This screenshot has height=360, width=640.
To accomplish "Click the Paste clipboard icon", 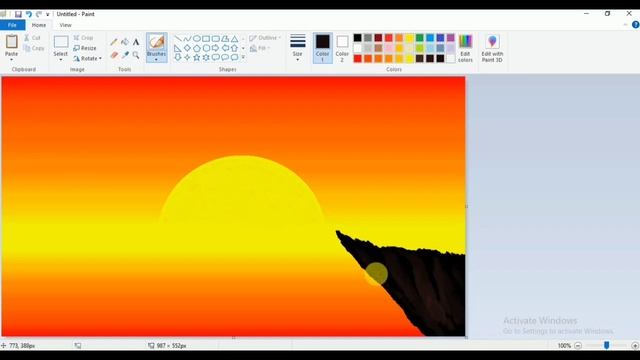I will (x=11, y=42).
